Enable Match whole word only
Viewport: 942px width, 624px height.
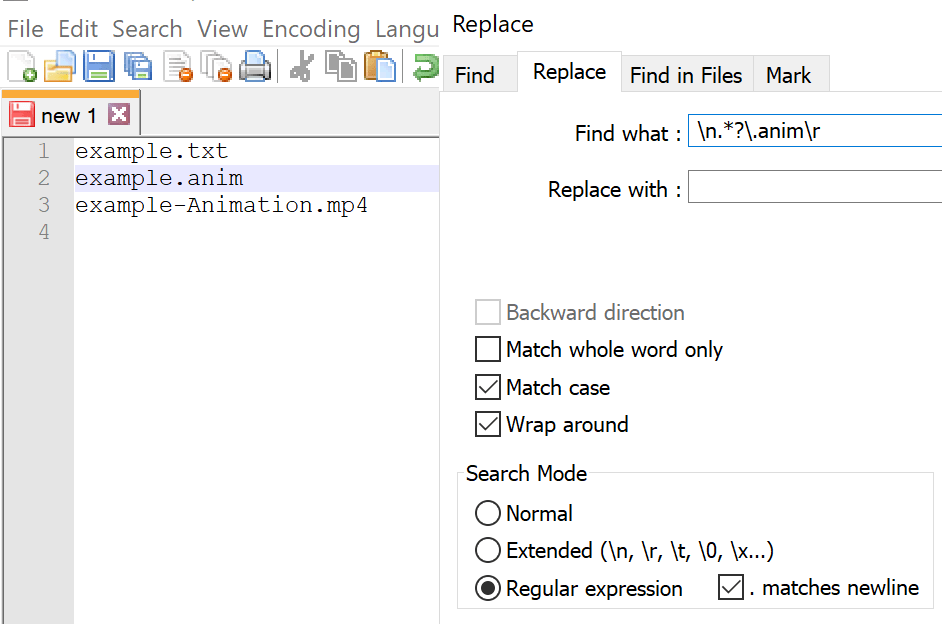click(x=487, y=349)
